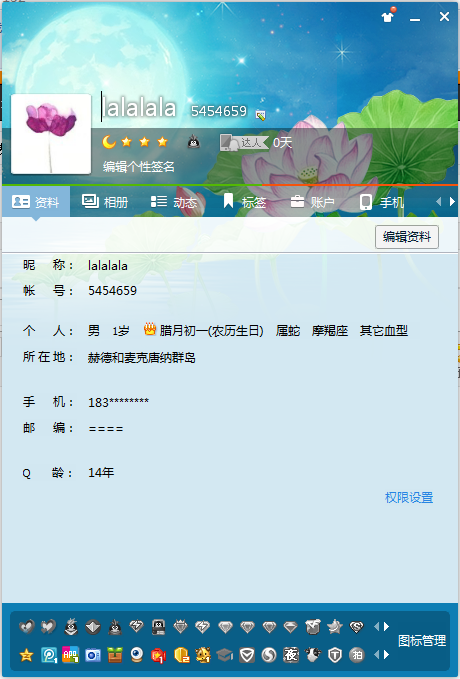This screenshot has height=679, width=460.
Task: Click the shield icon with letter T
Action: (335, 655)
